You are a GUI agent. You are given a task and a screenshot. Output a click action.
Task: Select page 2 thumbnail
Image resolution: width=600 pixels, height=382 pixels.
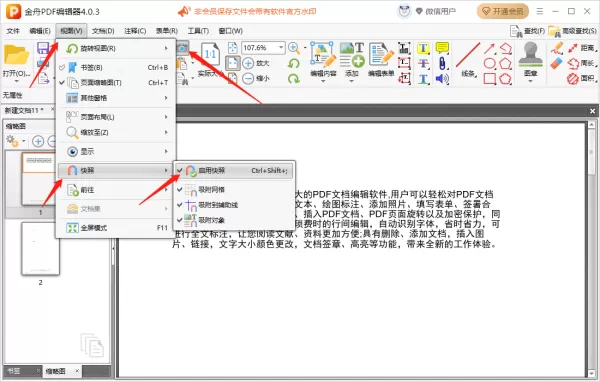click(x=41, y=248)
